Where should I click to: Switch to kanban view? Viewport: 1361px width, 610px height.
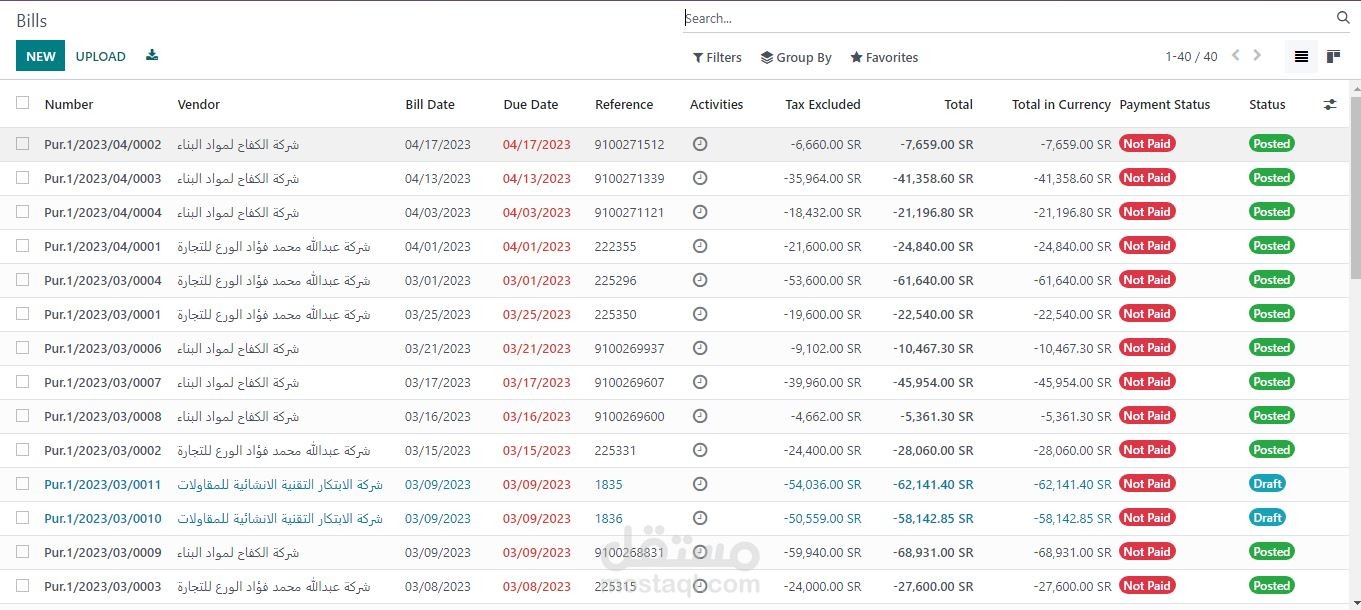tap(1333, 57)
